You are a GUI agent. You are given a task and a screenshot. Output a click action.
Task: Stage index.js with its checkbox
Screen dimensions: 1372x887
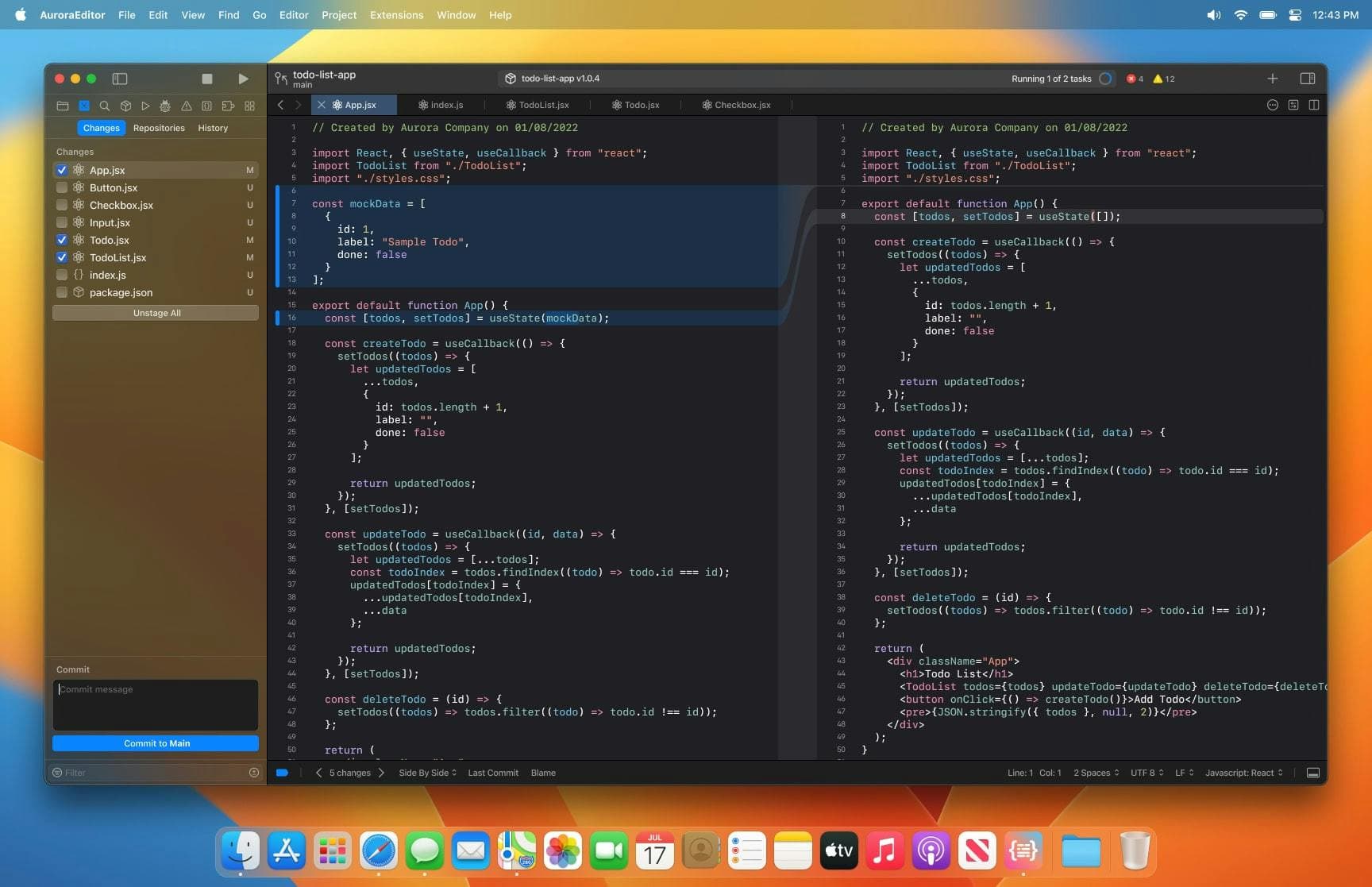click(62, 275)
